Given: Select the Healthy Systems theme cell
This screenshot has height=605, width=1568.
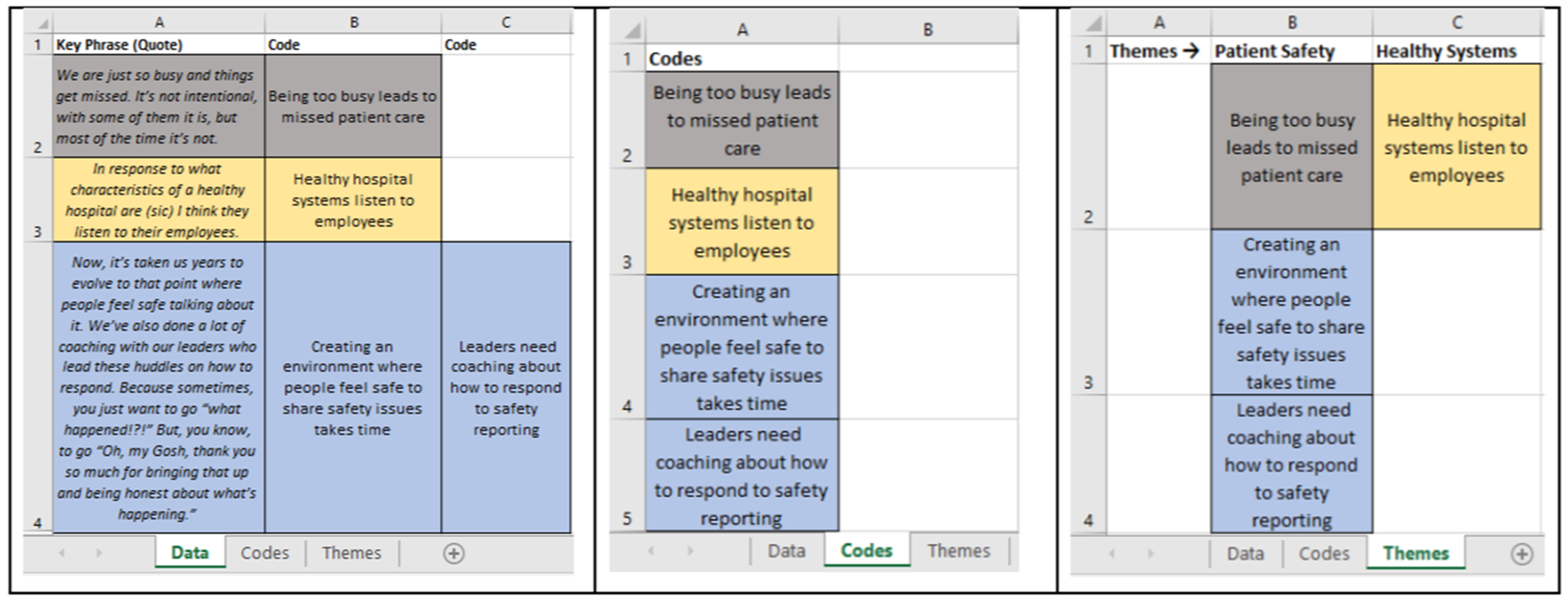Looking at the screenshot, I should [x=1456, y=51].
